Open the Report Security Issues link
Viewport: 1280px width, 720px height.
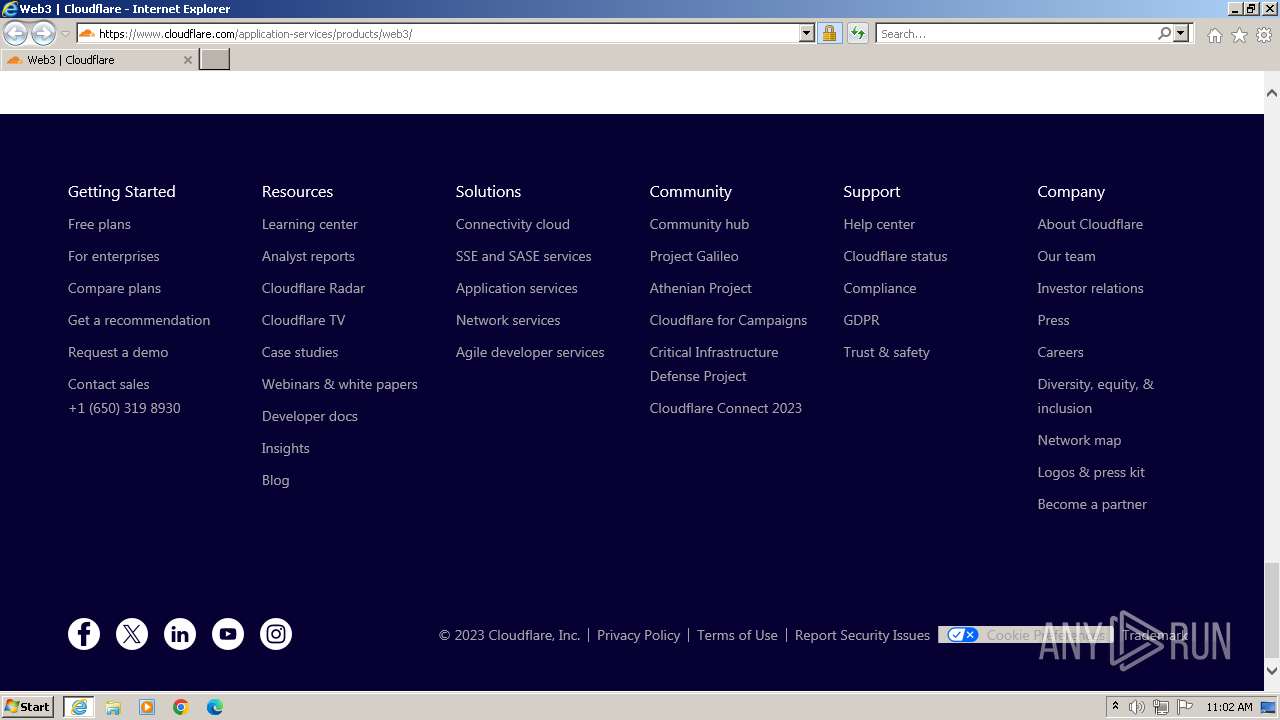[862, 635]
